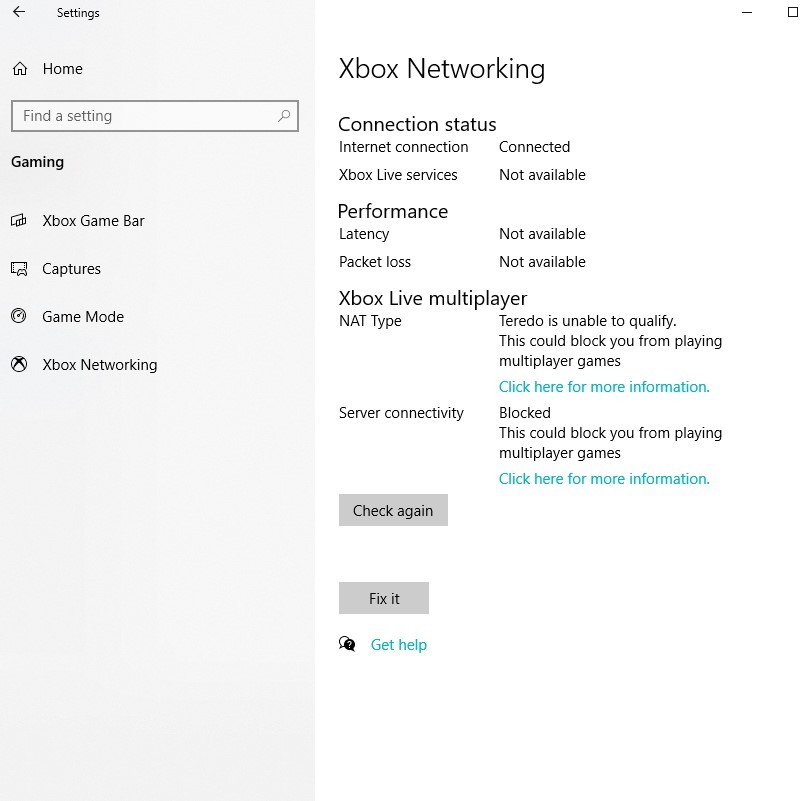Select the Captures icon
The height and width of the screenshot is (801, 805).
(x=19, y=269)
